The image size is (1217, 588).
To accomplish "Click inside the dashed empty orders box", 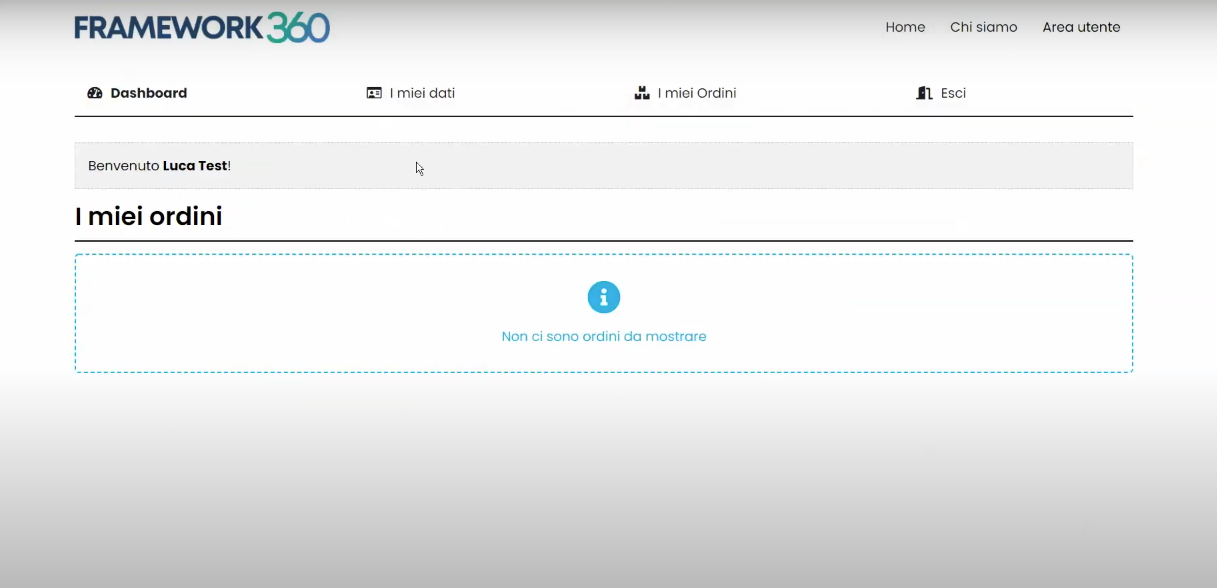I will (300, 313).
